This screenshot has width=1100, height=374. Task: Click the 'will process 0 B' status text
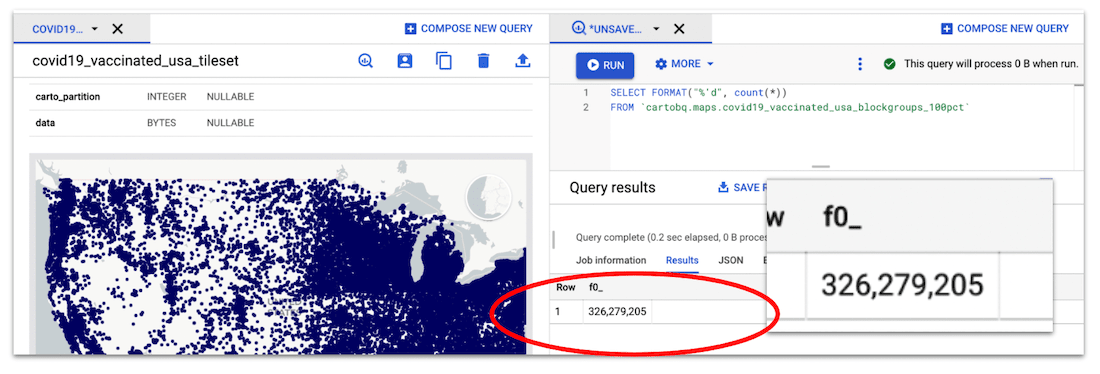[991, 64]
